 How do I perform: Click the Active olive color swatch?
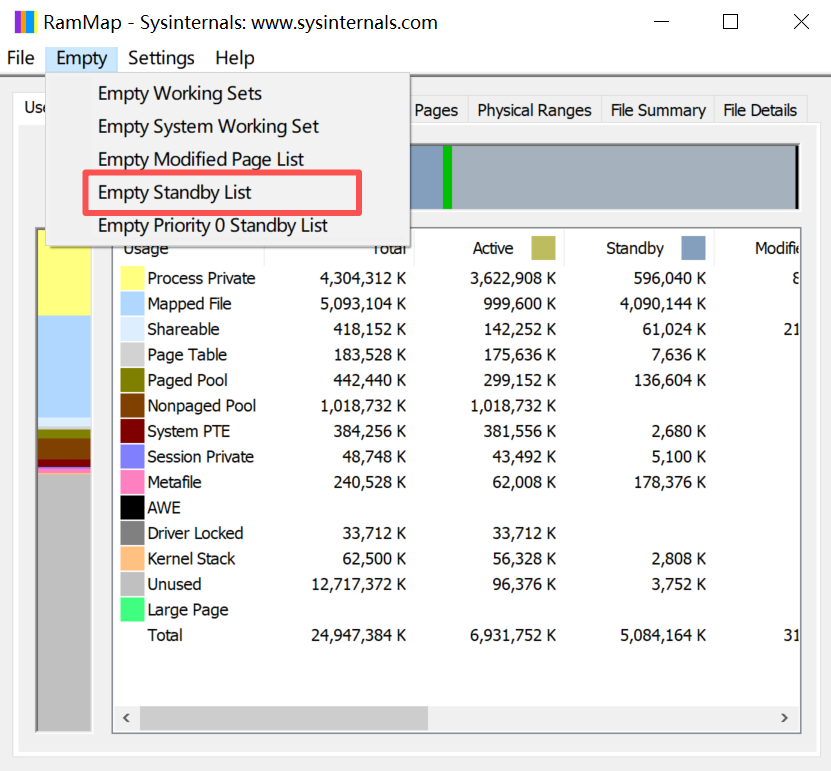[x=543, y=248]
